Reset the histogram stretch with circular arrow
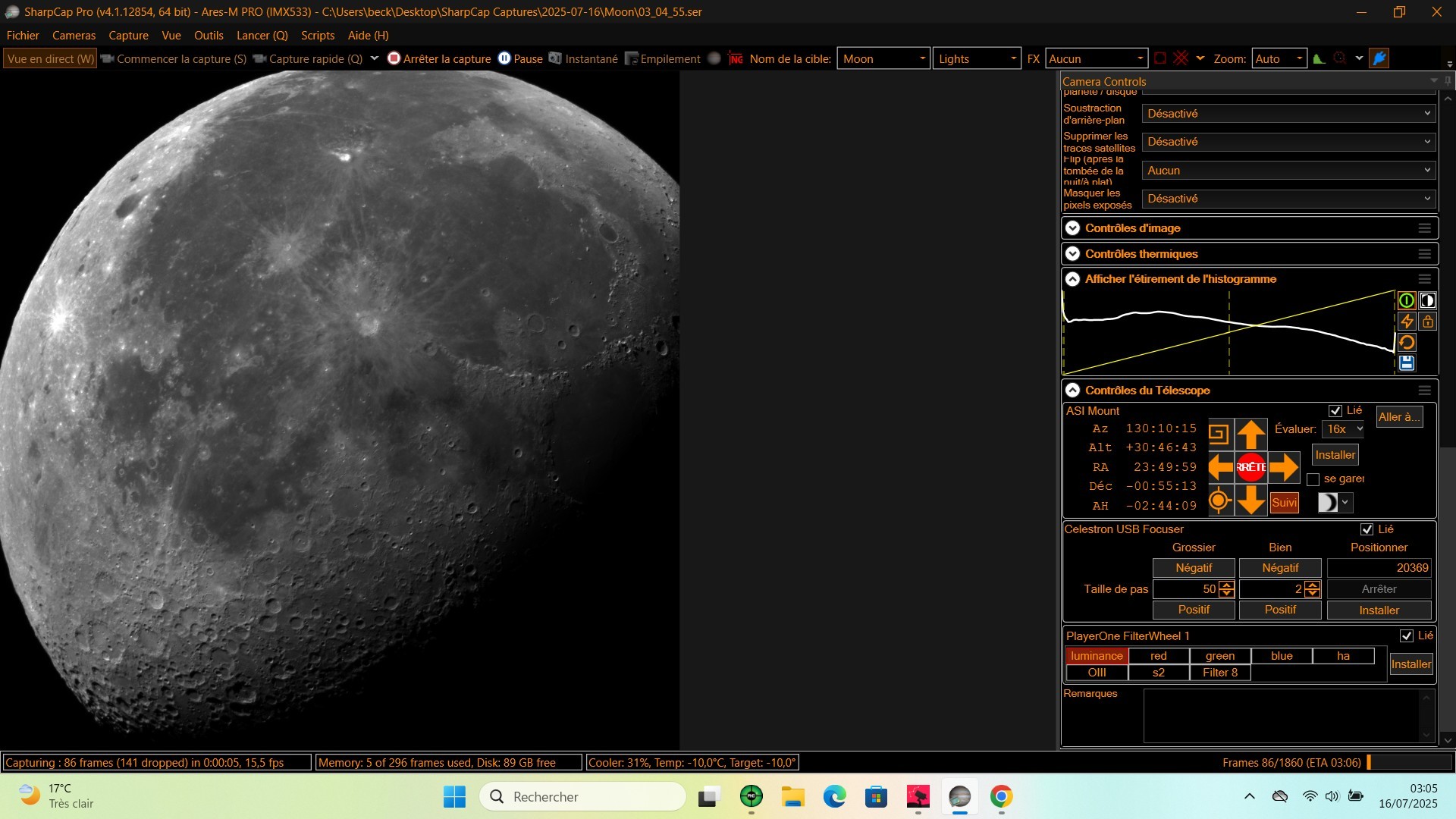Screen dimensions: 1456x819 point(1406,343)
